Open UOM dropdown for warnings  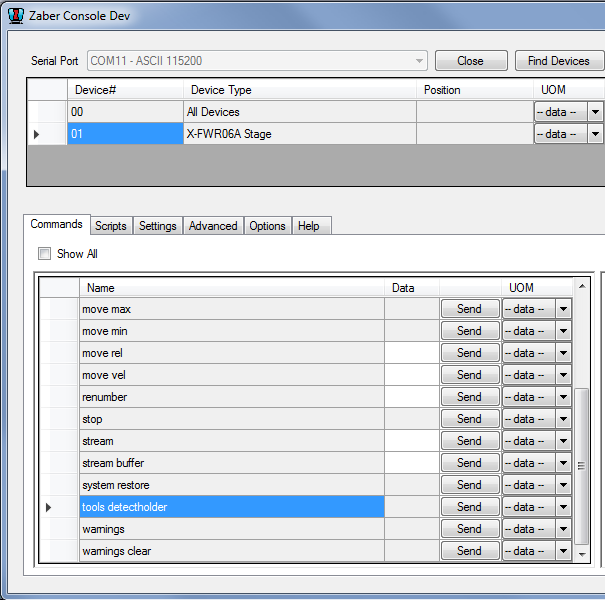point(563,529)
